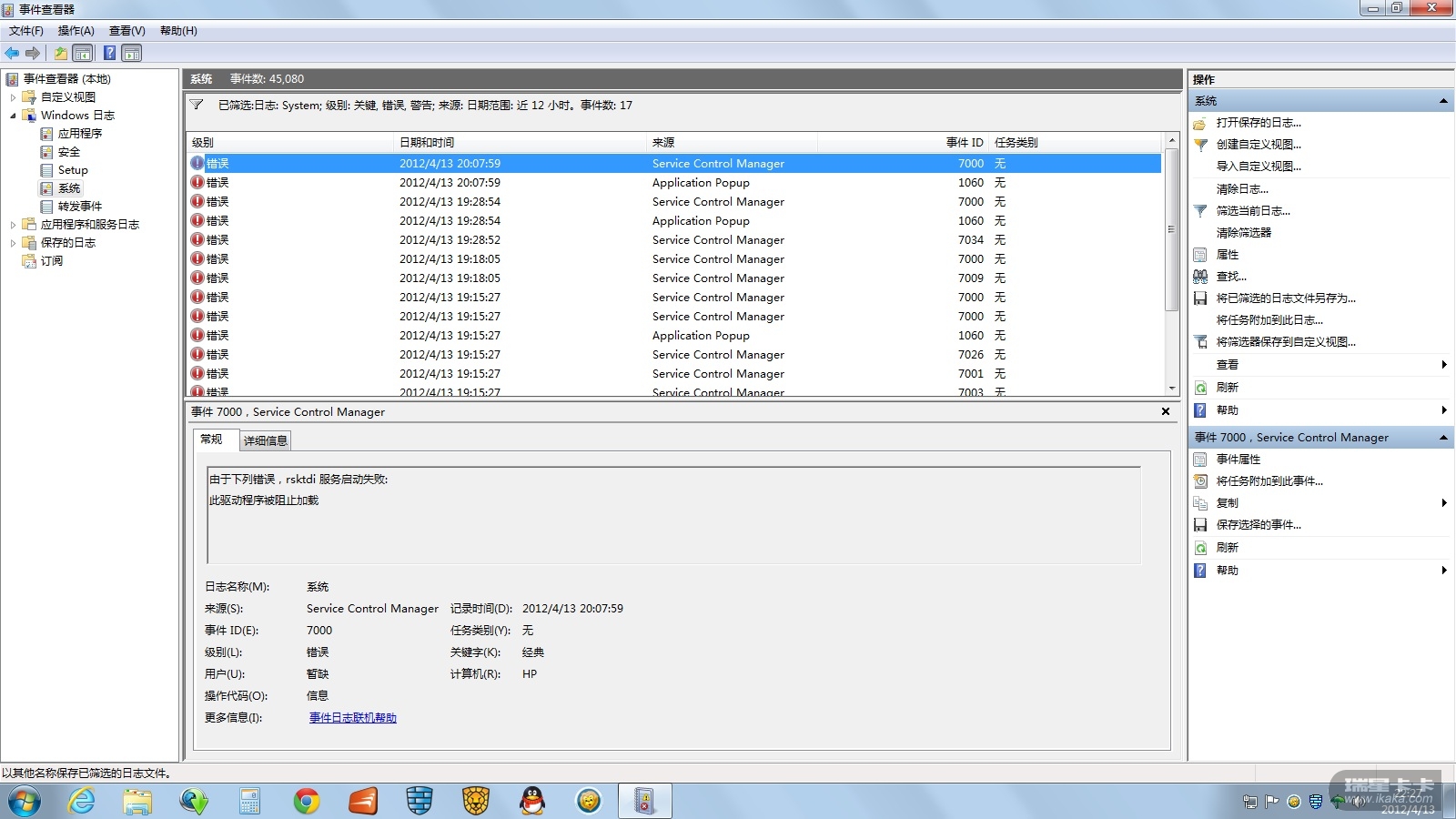Viewport: 1456px width, 819px height.
Task: Click the 刷新 icon under 系统 actions
Action: pos(1200,388)
